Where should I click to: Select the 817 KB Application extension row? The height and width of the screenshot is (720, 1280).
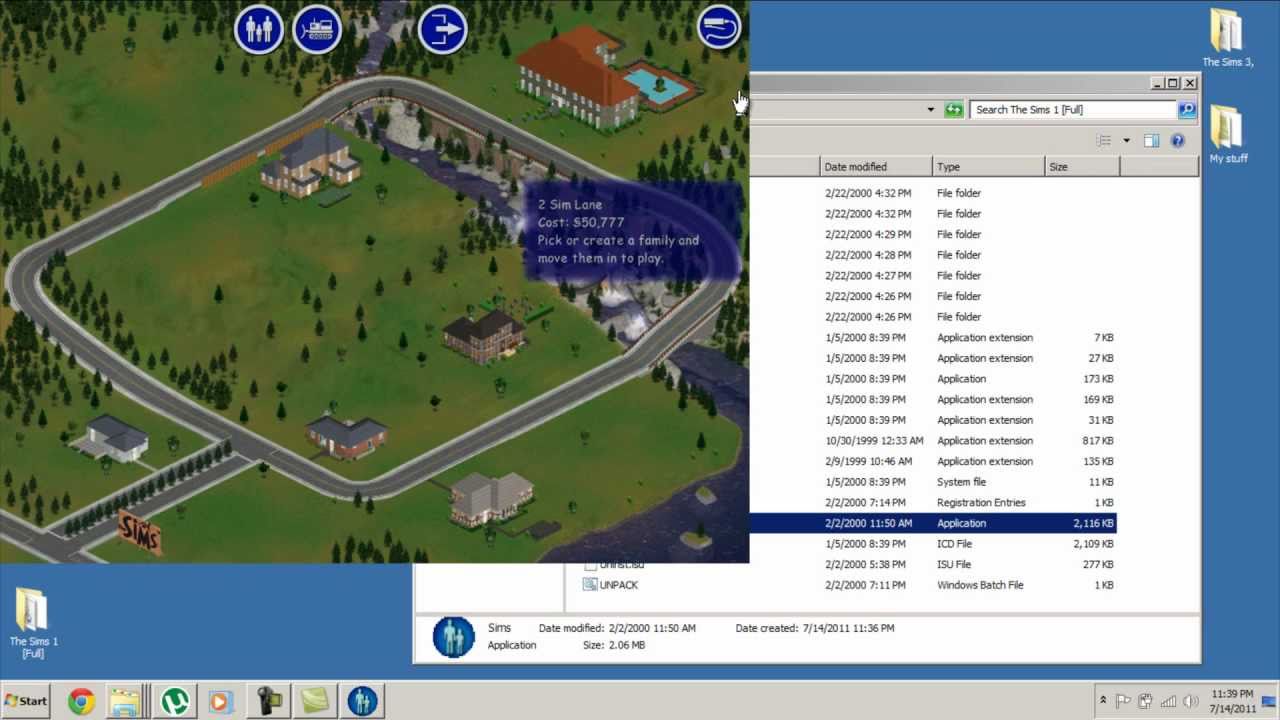coord(933,441)
